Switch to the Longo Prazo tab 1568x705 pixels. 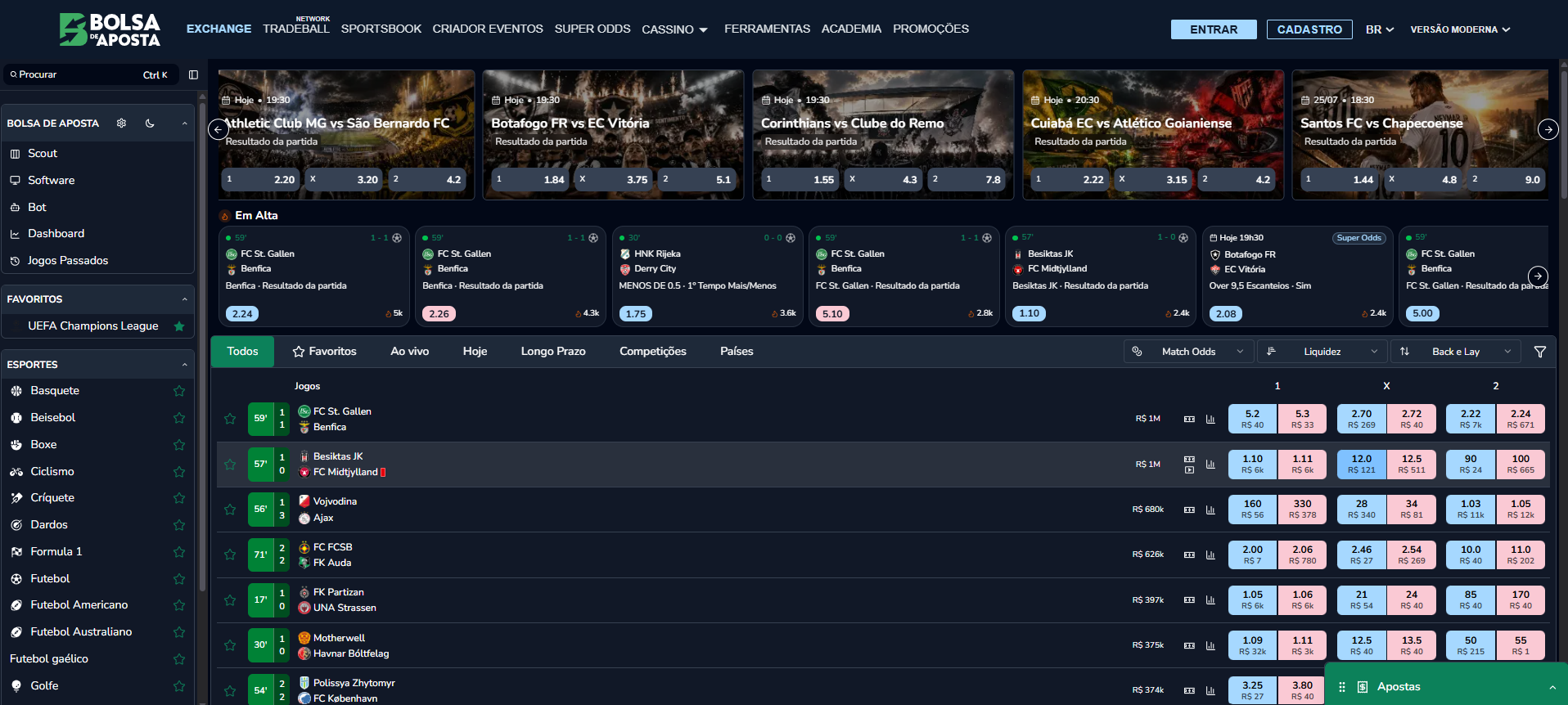pos(553,352)
